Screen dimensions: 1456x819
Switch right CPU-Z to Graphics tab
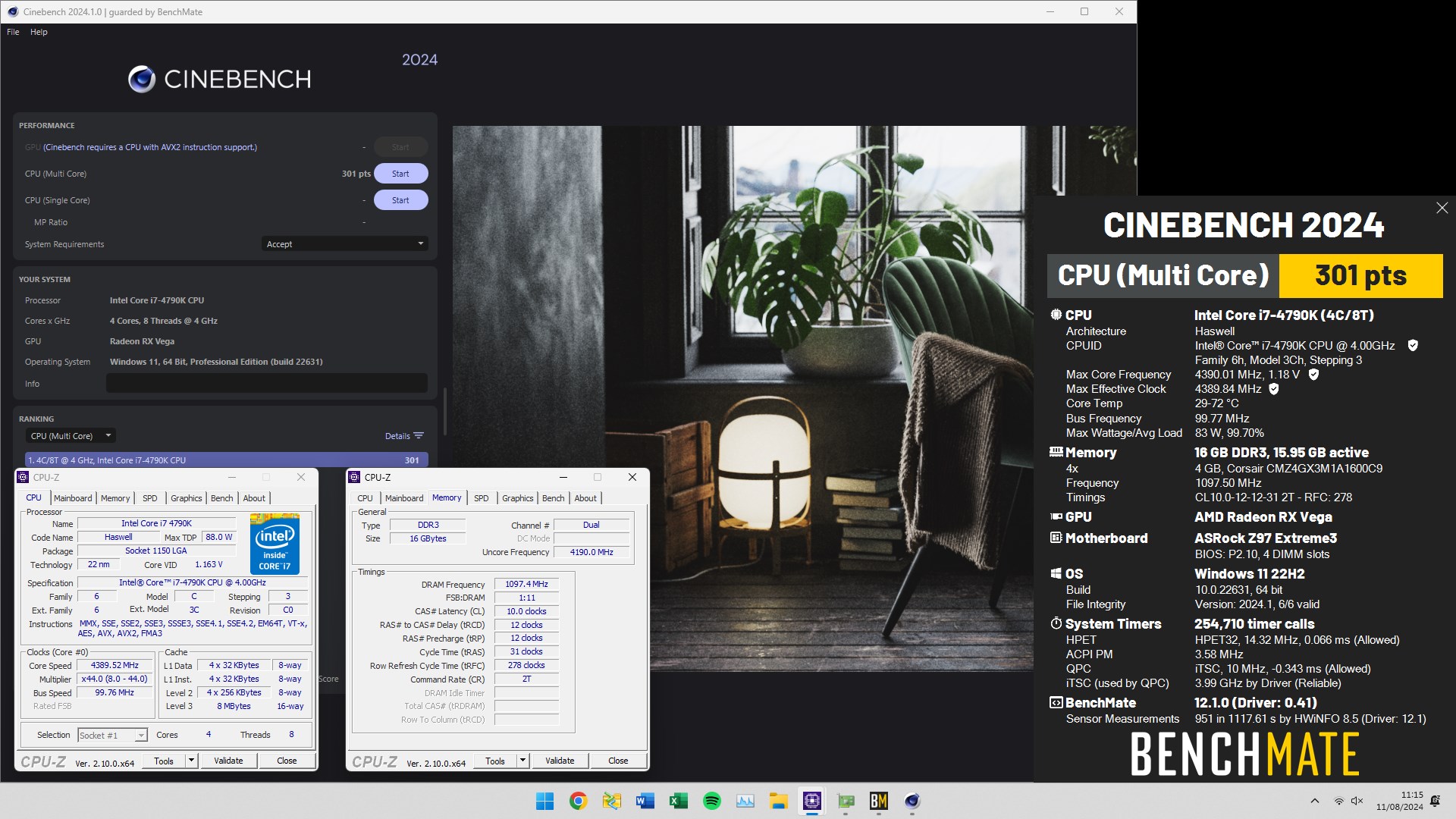tap(517, 498)
